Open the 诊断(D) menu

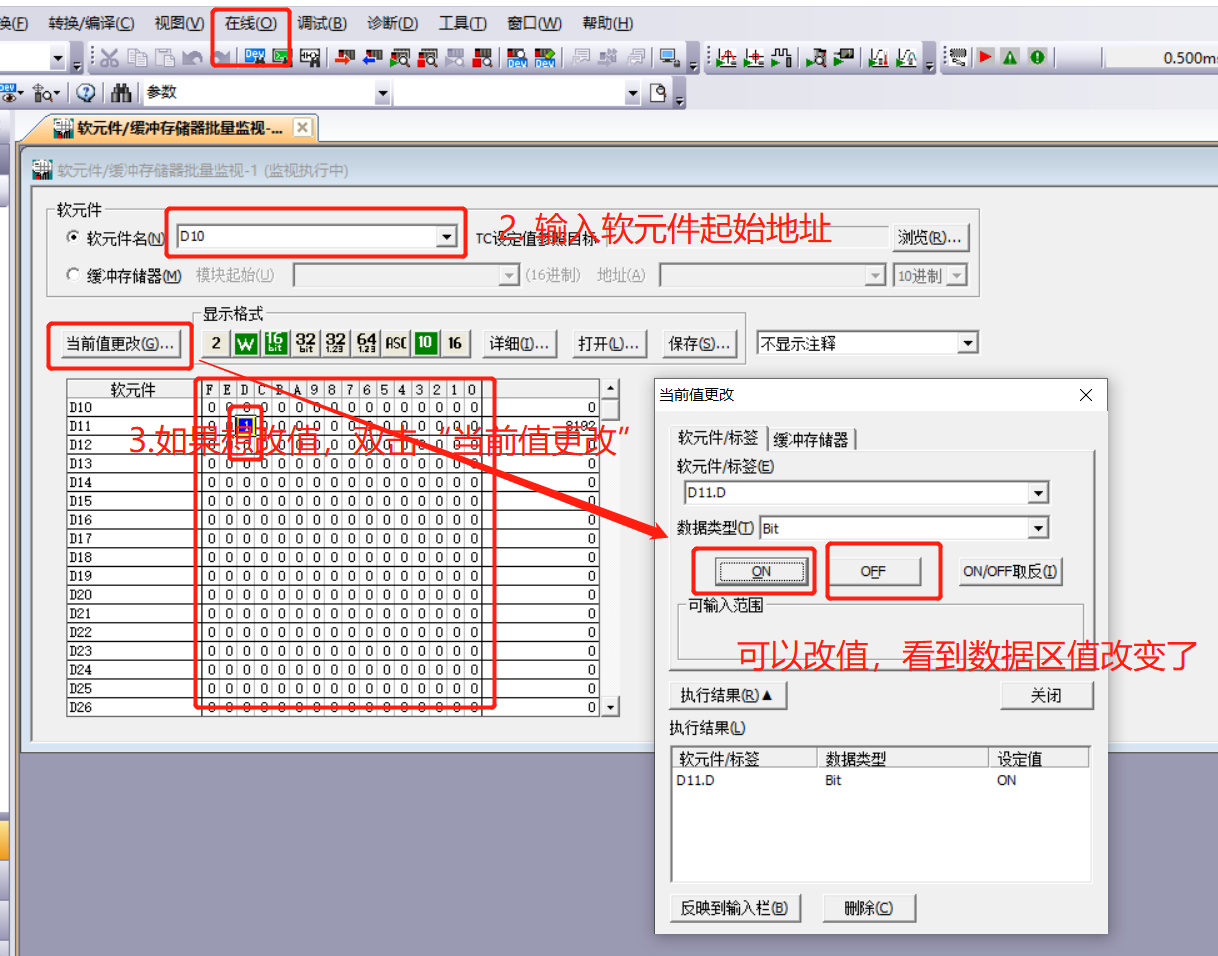tap(393, 23)
